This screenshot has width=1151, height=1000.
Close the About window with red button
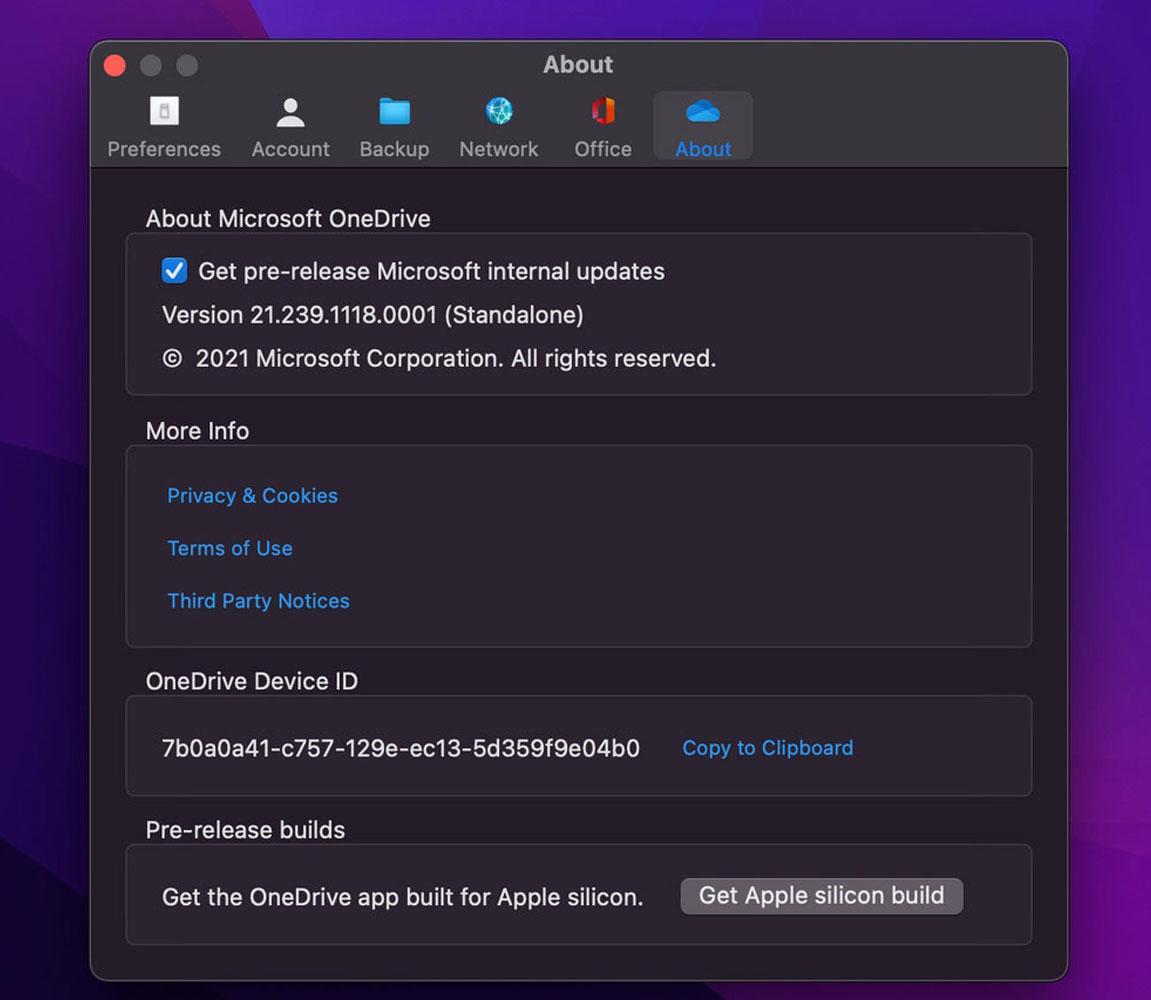tap(115, 65)
